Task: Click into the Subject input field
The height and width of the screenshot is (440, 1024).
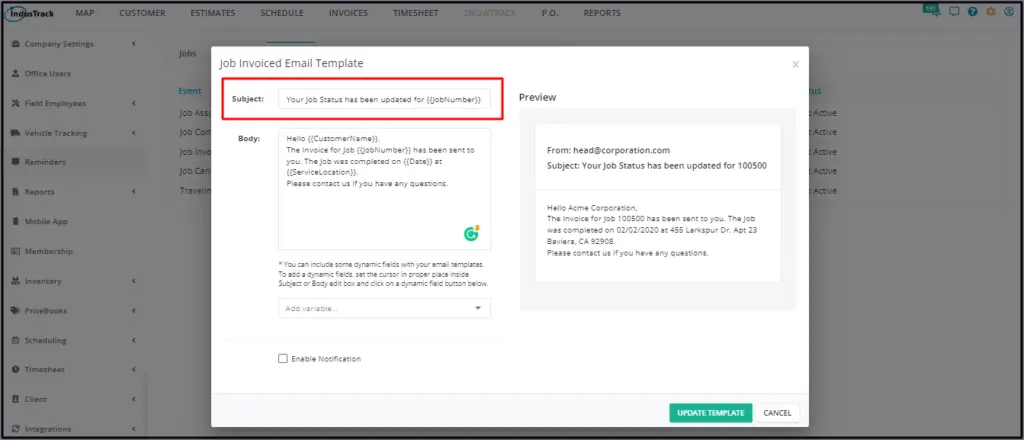Action: pos(384,99)
